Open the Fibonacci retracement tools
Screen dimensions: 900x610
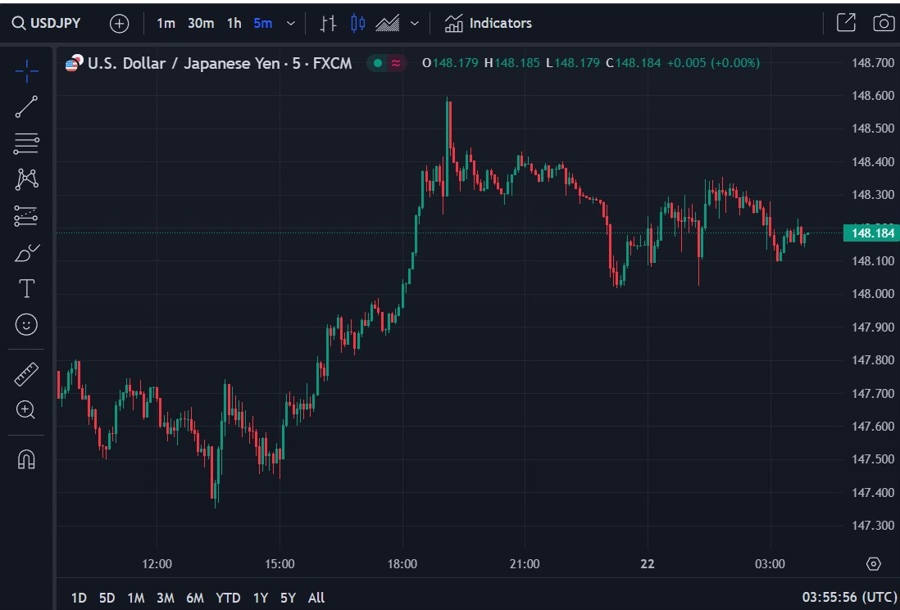point(26,143)
